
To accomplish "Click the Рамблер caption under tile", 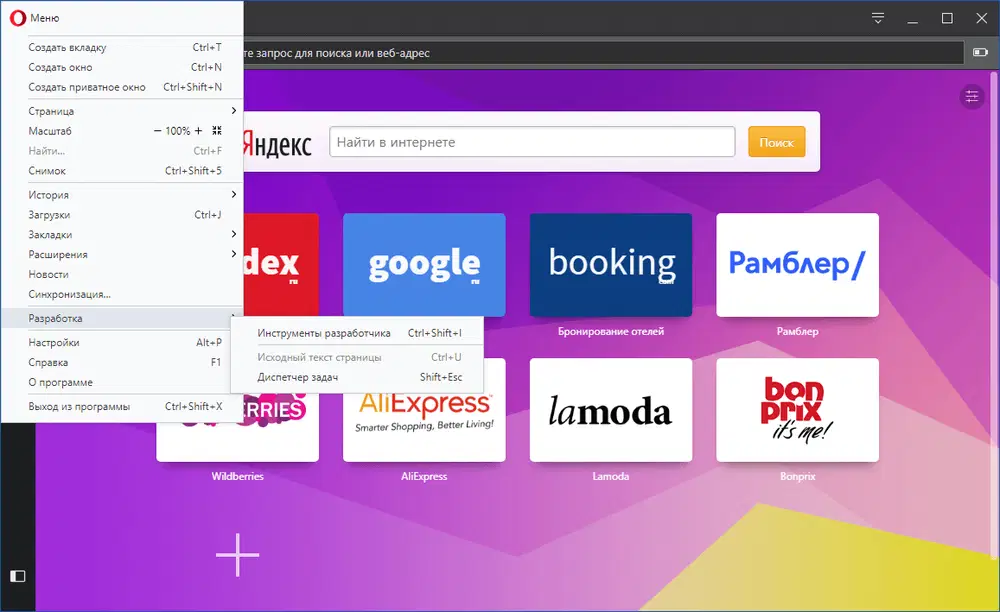I will coord(797,332).
